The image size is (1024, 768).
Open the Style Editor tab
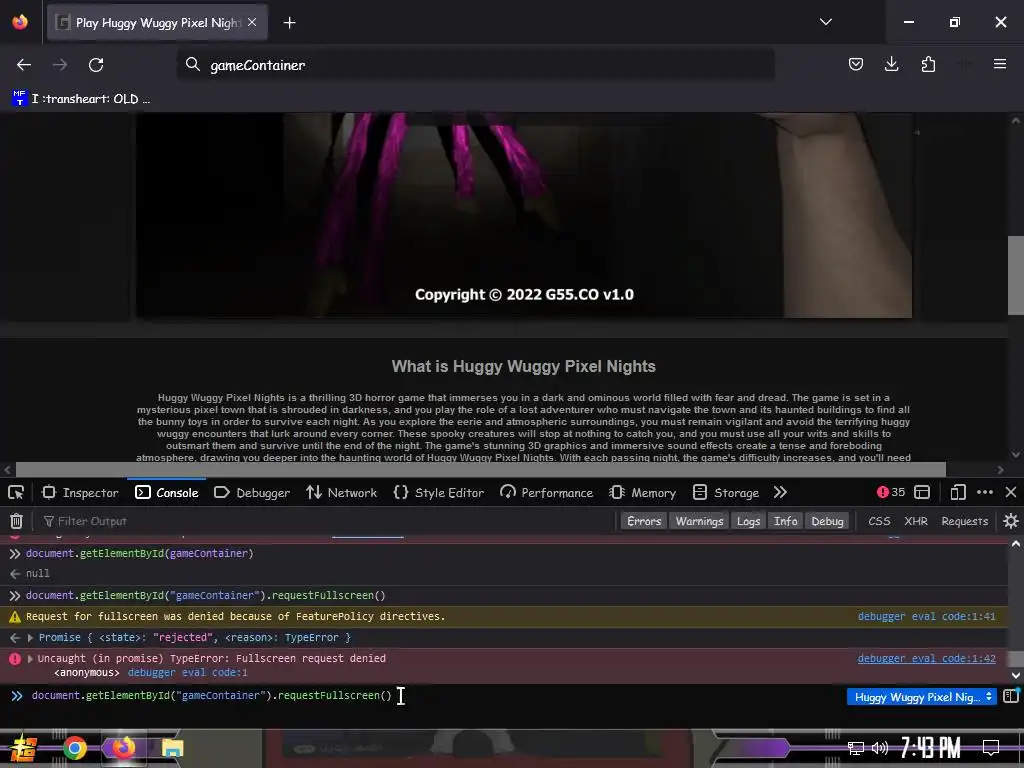click(x=439, y=492)
